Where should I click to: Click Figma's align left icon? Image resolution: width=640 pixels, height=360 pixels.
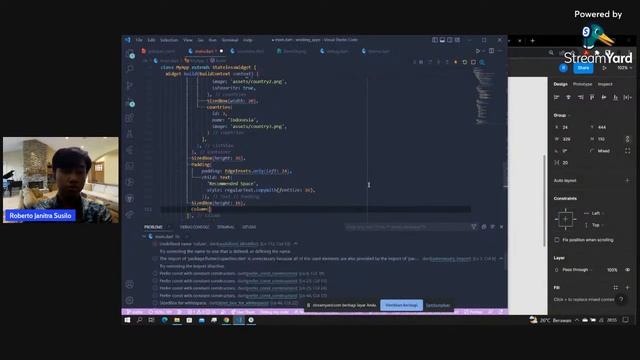pos(556,97)
